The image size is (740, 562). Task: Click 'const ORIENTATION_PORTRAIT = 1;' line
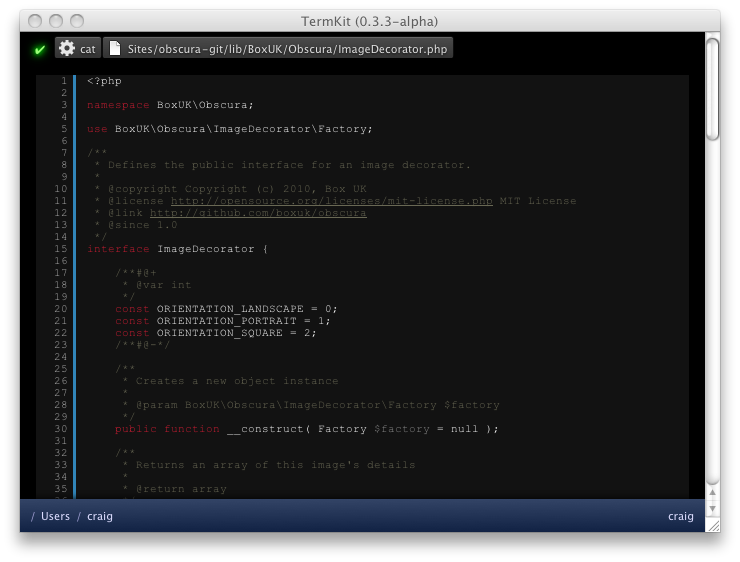coord(223,321)
